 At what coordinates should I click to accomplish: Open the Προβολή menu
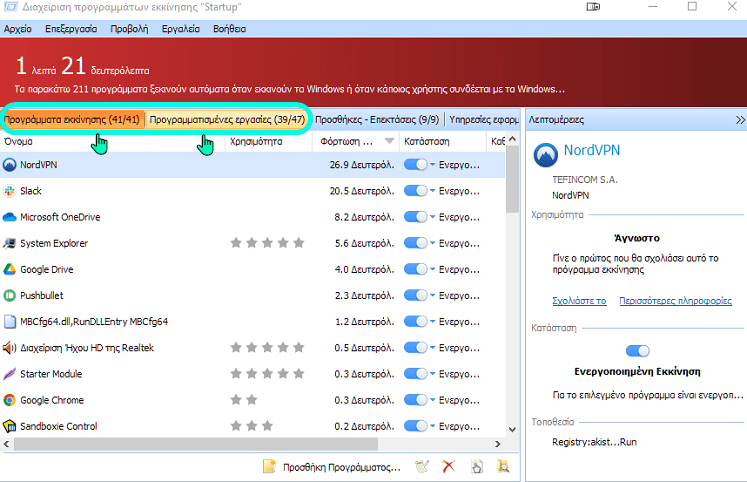pyautogui.click(x=129, y=29)
